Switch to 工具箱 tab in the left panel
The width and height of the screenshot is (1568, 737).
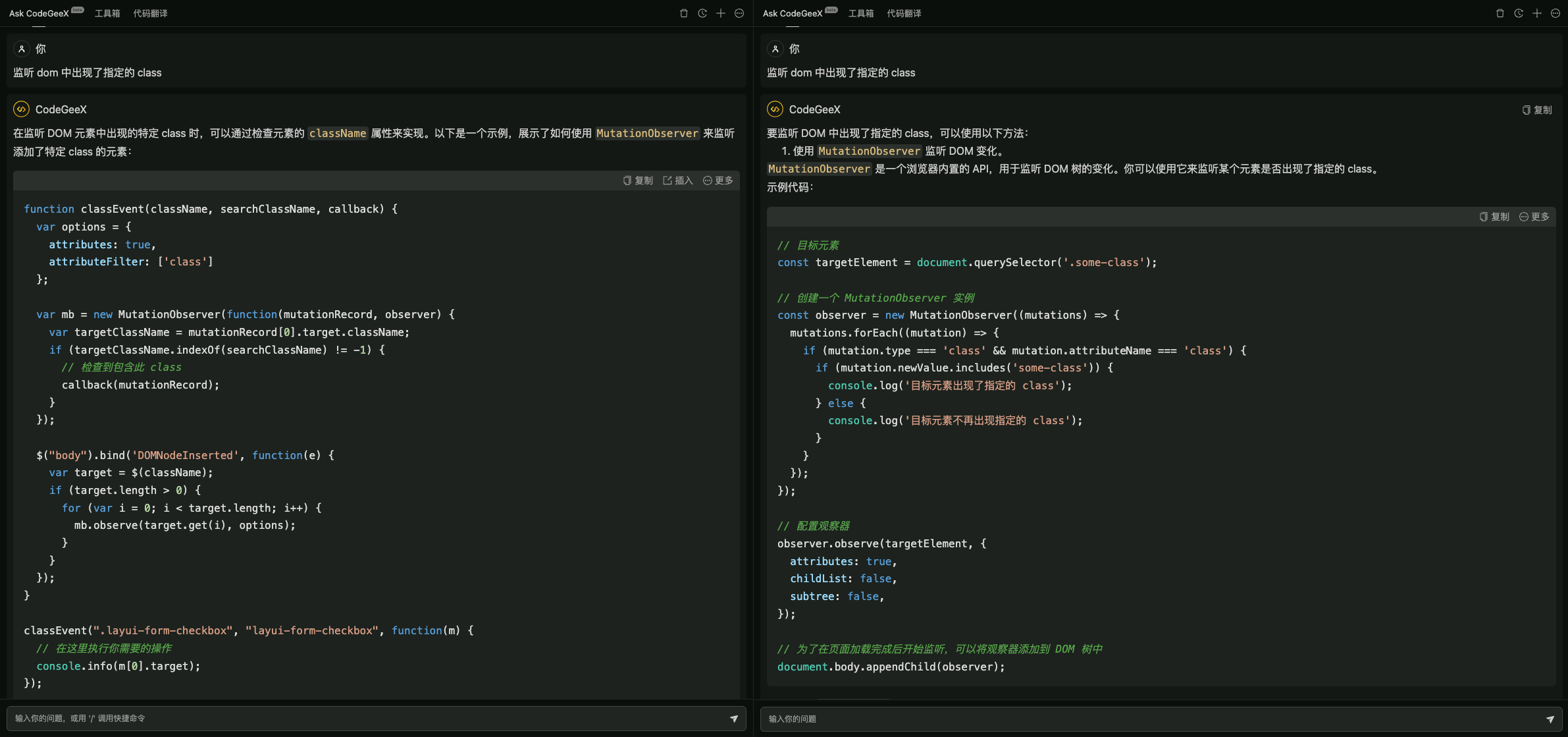107,13
